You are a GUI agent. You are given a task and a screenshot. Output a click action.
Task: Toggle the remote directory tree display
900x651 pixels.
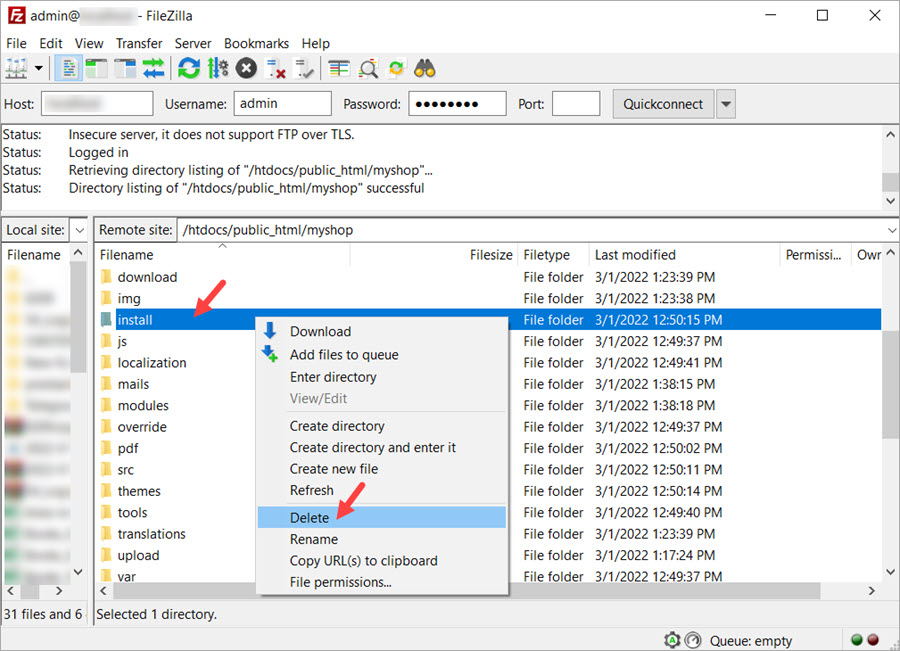coord(125,69)
